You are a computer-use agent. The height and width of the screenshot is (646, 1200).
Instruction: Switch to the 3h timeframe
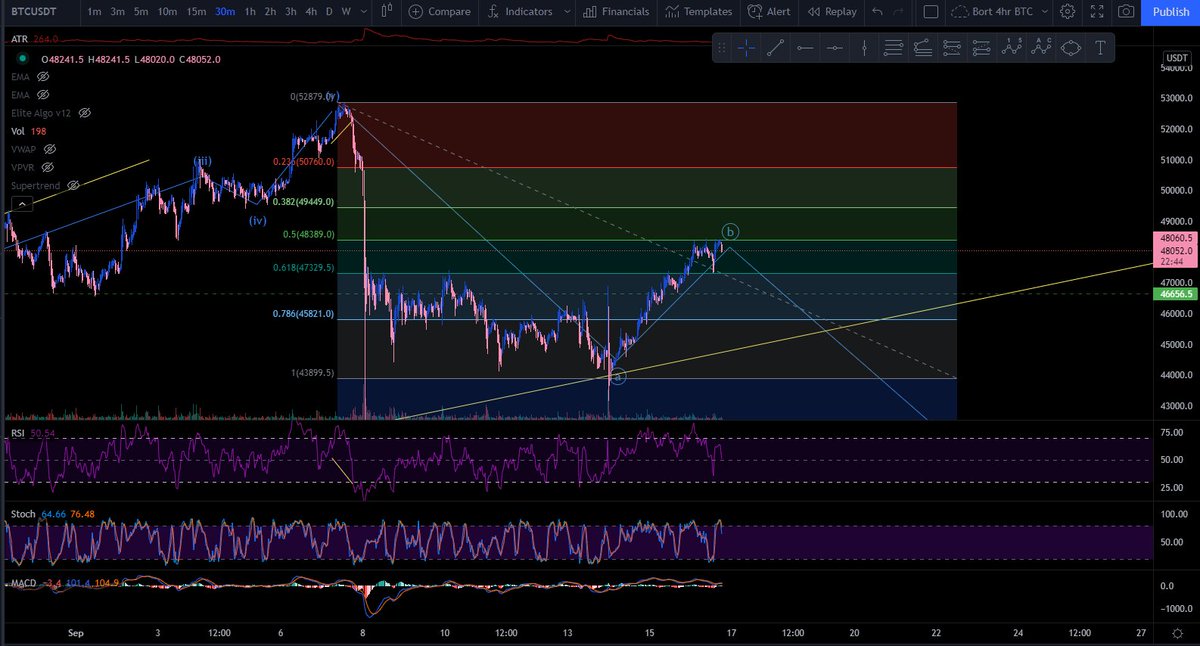click(291, 12)
